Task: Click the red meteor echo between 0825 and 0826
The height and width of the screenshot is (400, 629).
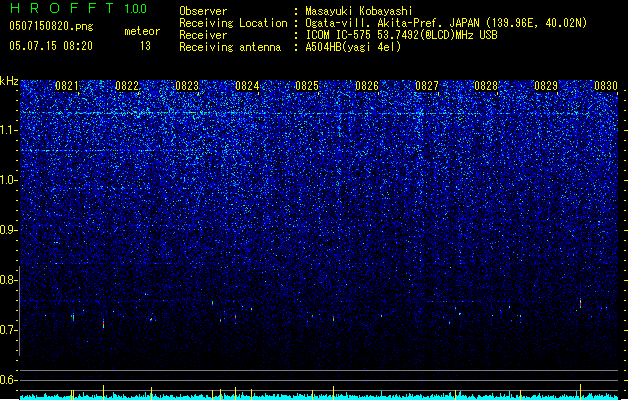Action: [x=333, y=318]
